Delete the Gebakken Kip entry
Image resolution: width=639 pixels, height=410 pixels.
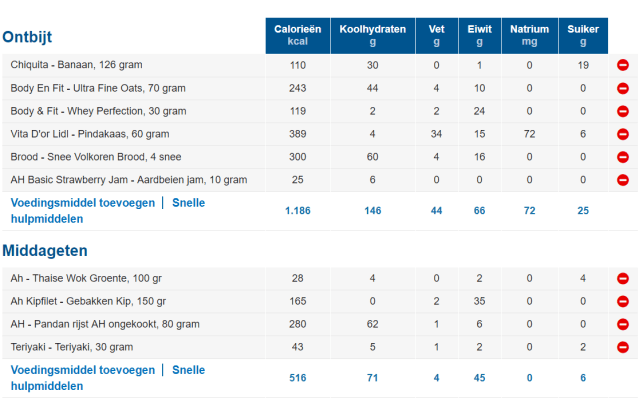click(622, 301)
